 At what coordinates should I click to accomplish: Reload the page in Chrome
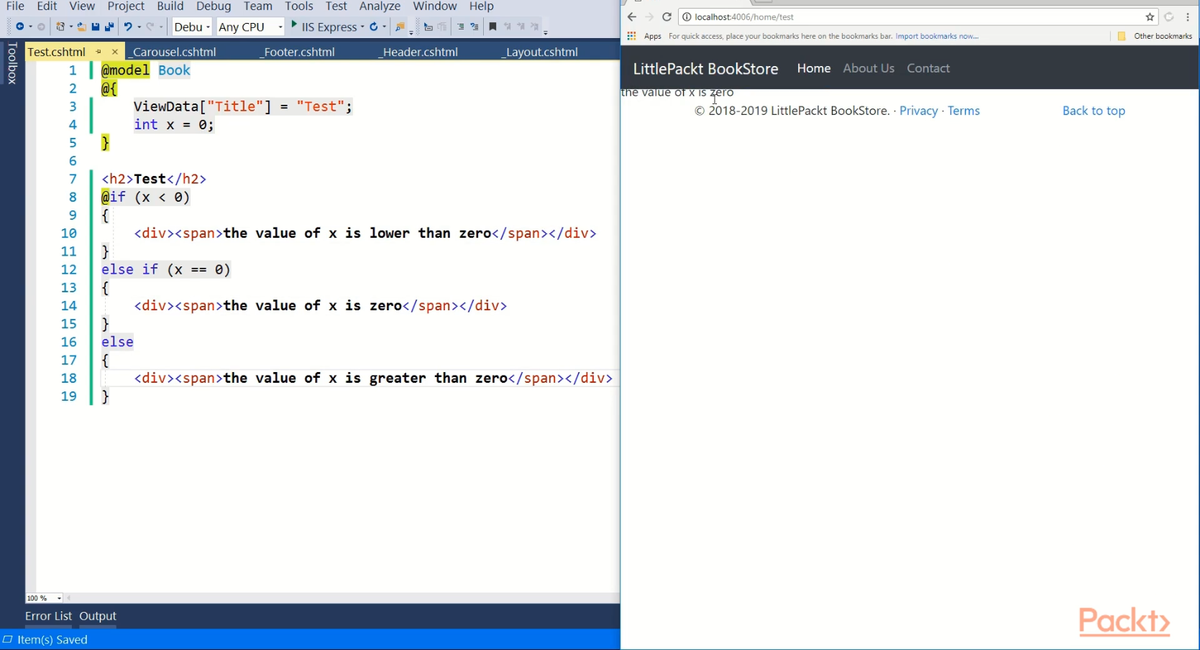tap(667, 17)
